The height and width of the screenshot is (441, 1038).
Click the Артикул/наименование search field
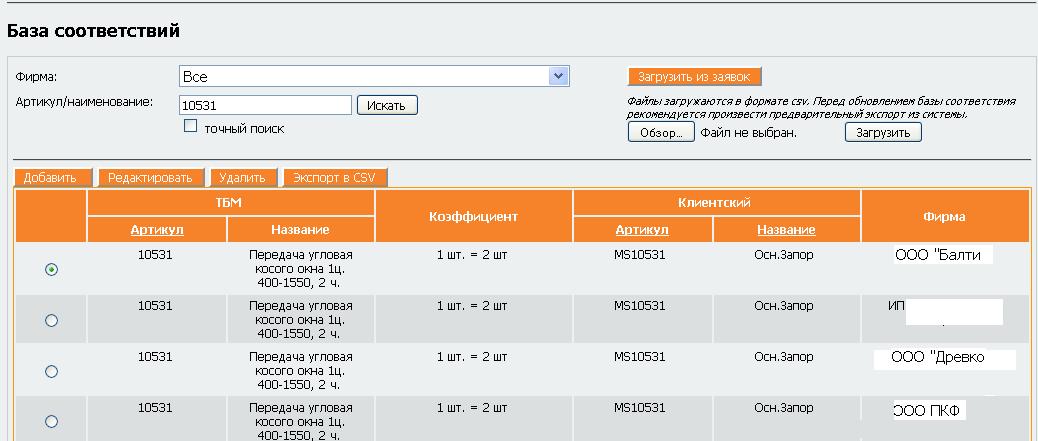[265, 105]
